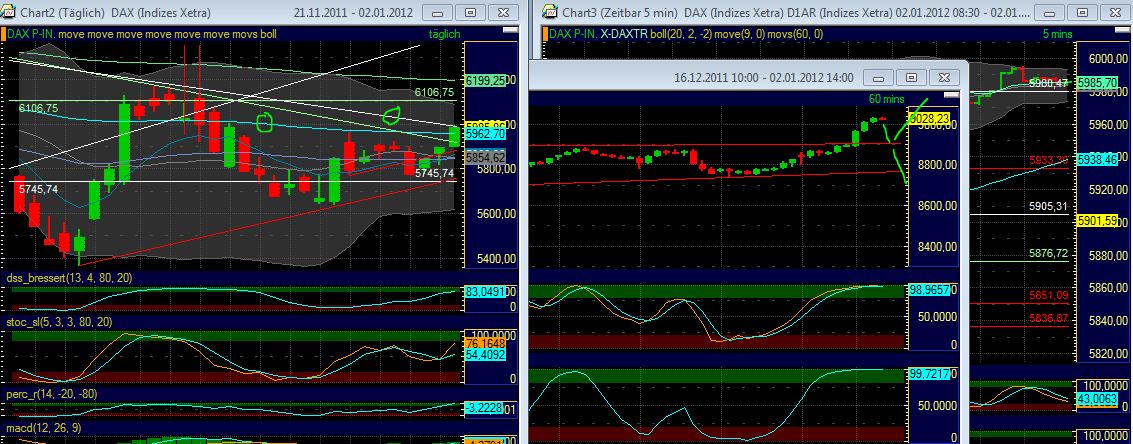Image resolution: width=1133 pixels, height=444 pixels.
Task: Click the cyan 5962,70 price tag in Chart2
Action: pos(485,133)
